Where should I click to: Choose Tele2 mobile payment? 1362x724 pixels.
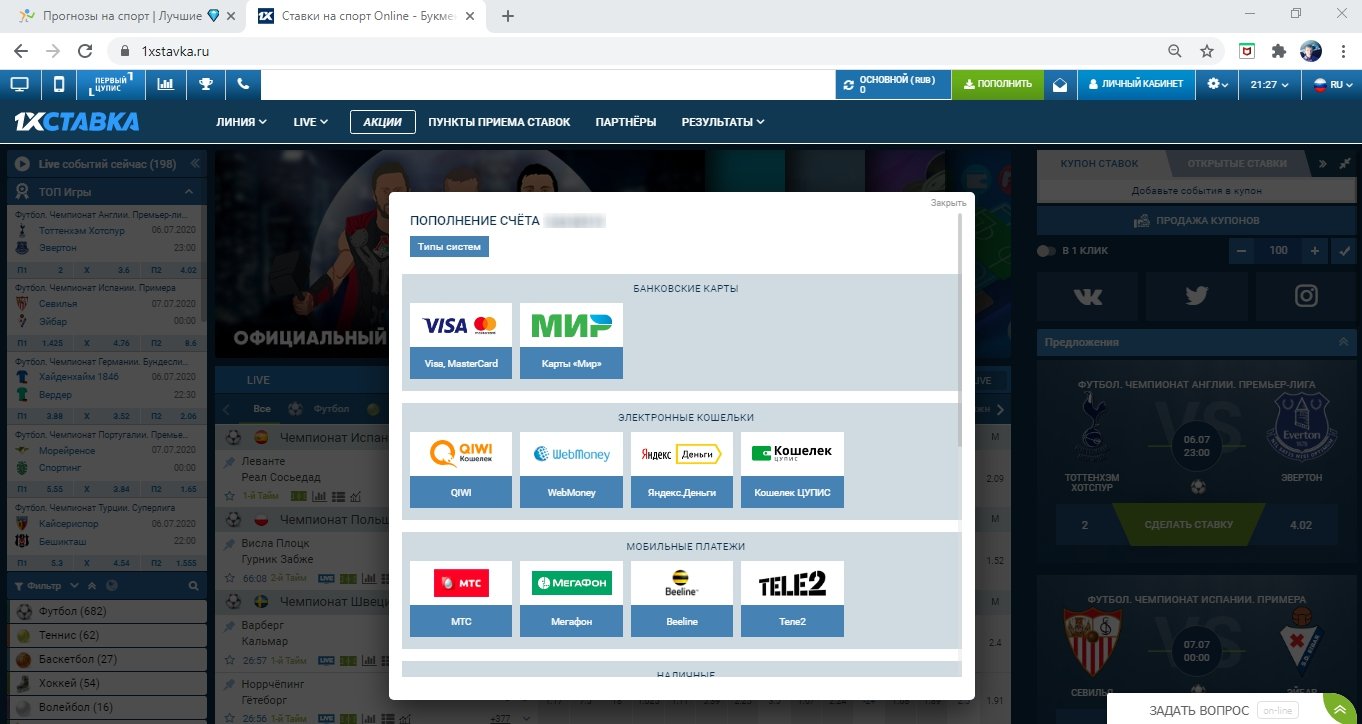tap(792, 599)
